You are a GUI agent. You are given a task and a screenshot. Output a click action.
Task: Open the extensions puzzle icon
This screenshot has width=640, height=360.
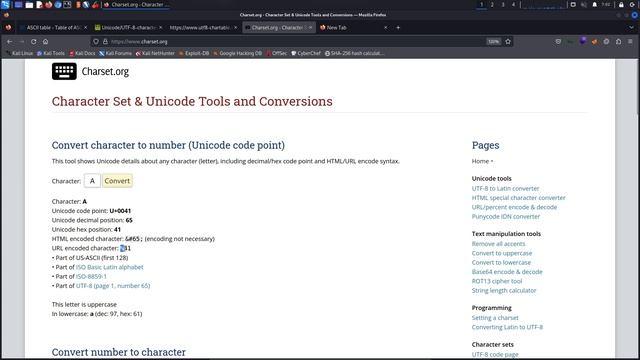pos(618,42)
